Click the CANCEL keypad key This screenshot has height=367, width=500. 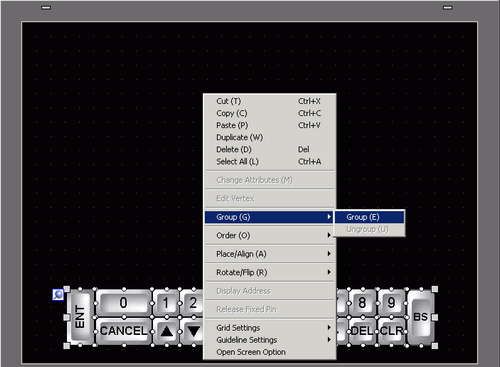(124, 331)
